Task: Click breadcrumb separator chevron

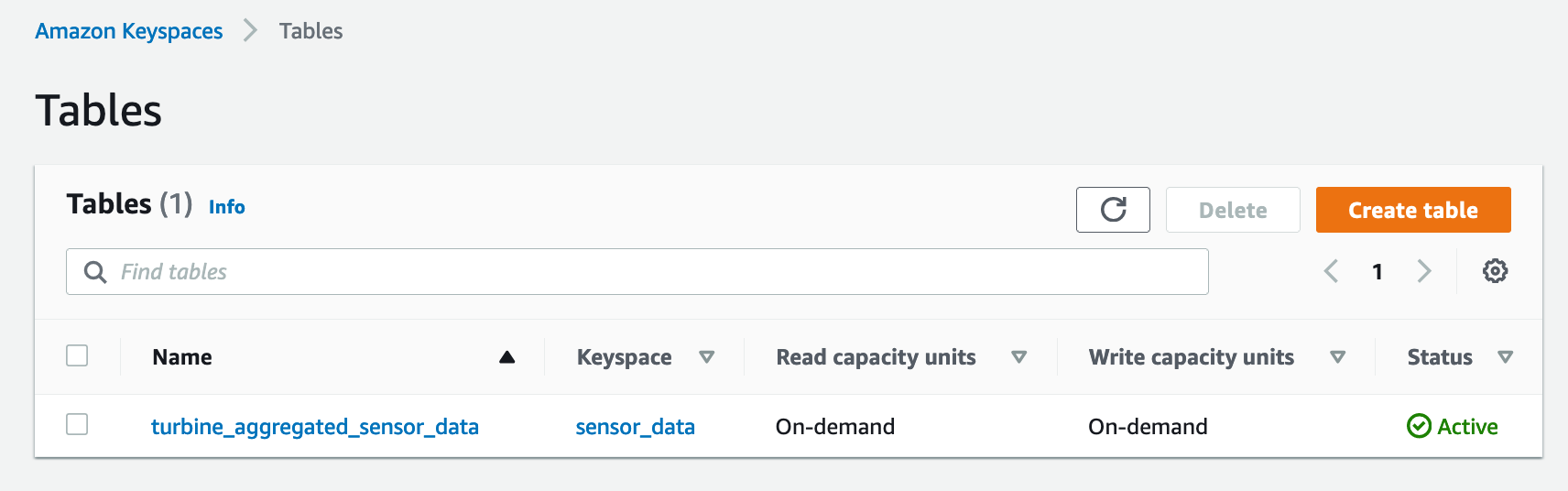Action: point(250,31)
